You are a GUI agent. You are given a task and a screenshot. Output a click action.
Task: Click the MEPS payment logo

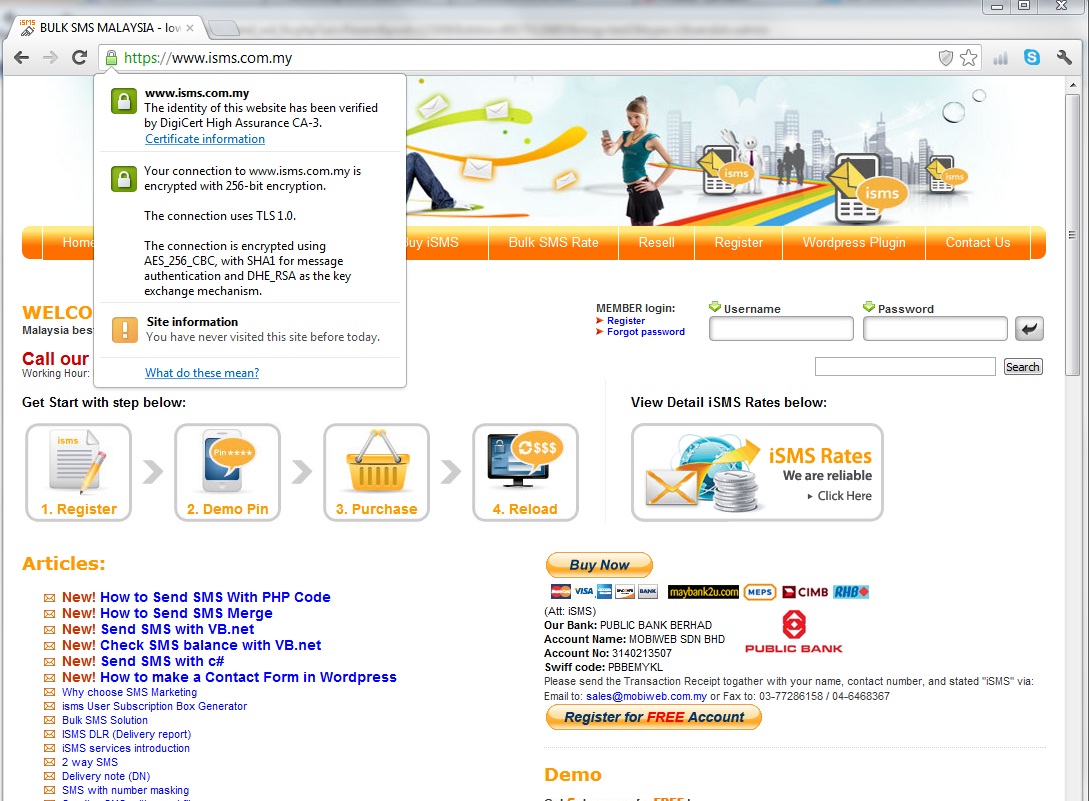tap(760, 592)
